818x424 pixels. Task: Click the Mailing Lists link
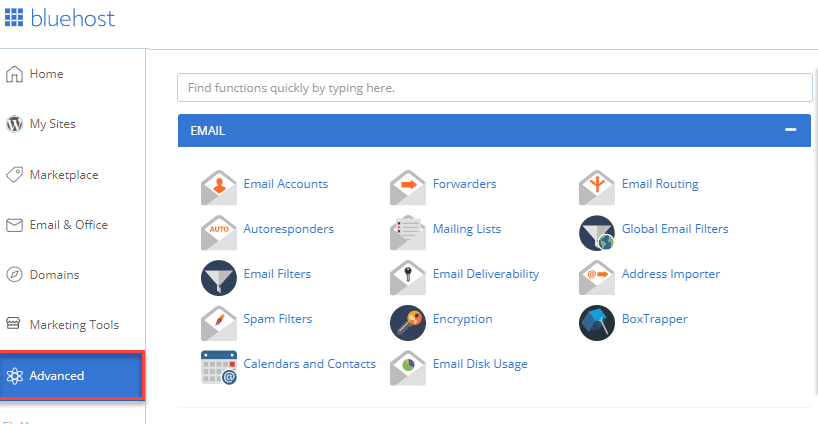467,229
